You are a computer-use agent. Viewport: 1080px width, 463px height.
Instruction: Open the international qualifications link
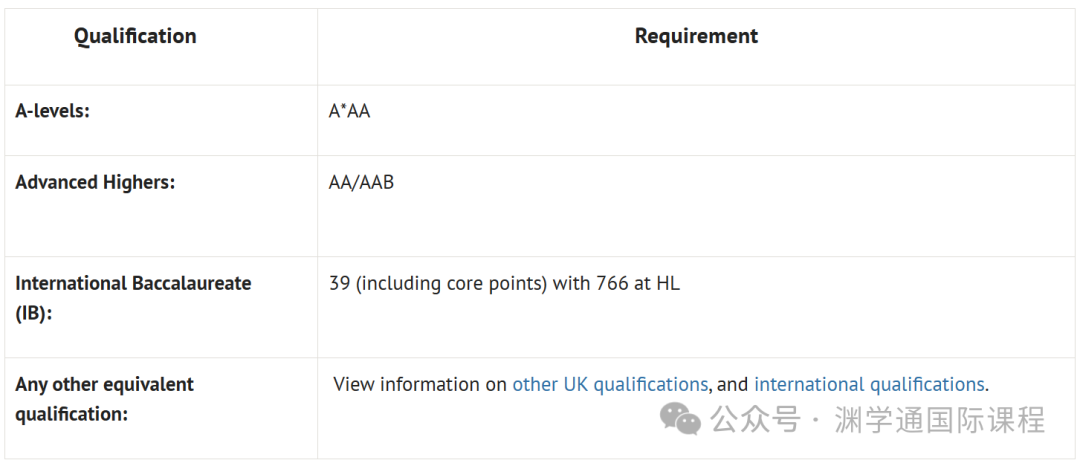pos(869,384)
